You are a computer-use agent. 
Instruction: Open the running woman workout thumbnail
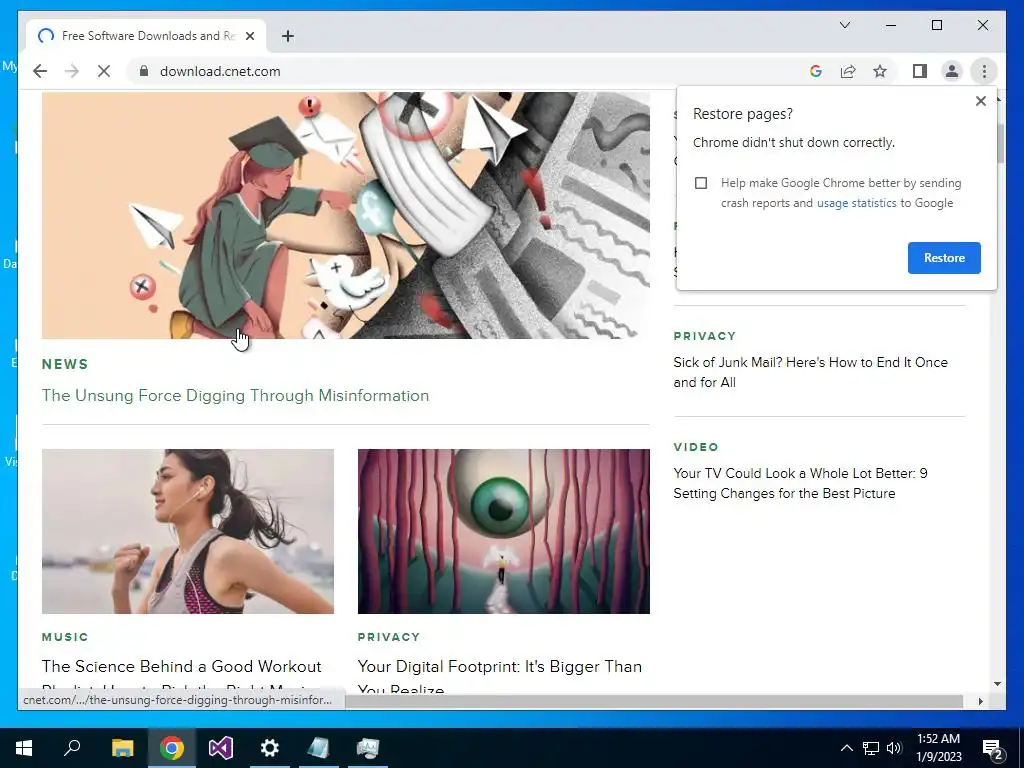tap(187, 531)
